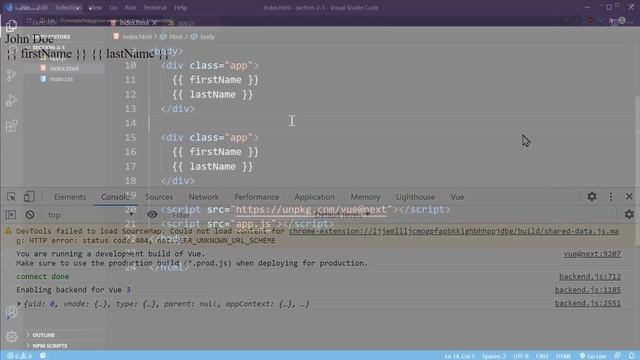Place cursor on line 12 lastName text

pyautogui.click(x=213, y=95)
